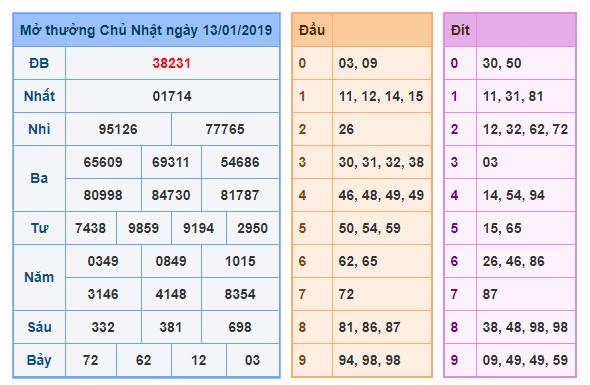Click Bảy prize number 12
The height and width of the screenshot is (385, 590).
[198, 361]
